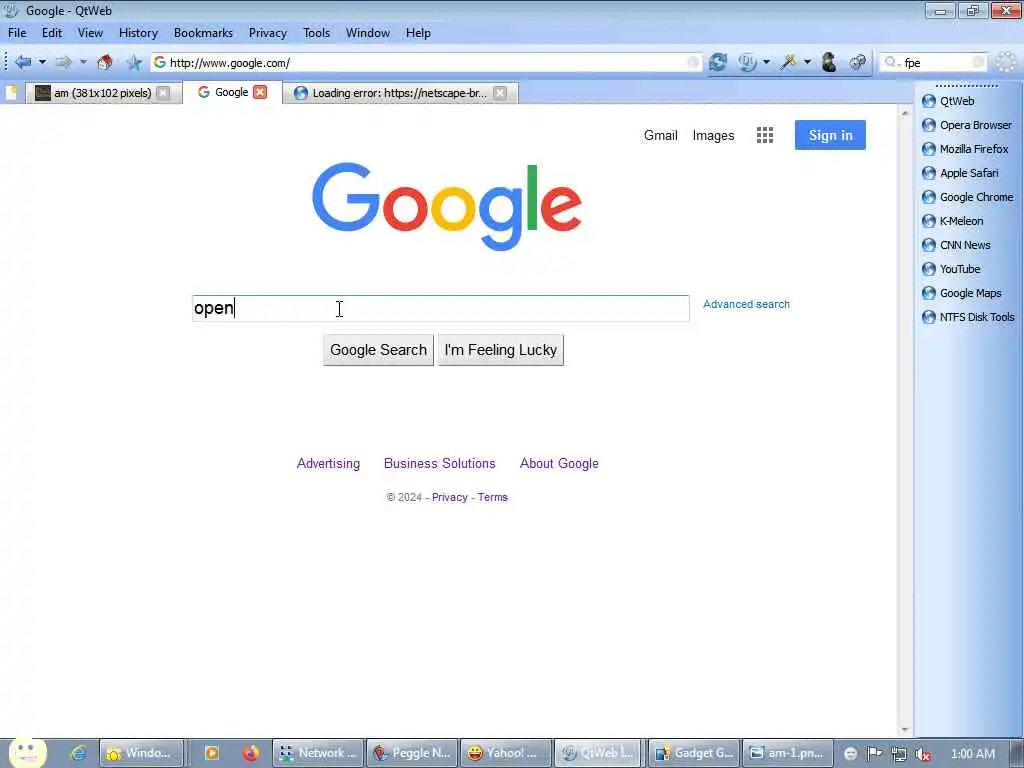Viewport: 1024px width, 768px height.
Task: Open the Google apps grid icon
Action: [x=765, y=135]
